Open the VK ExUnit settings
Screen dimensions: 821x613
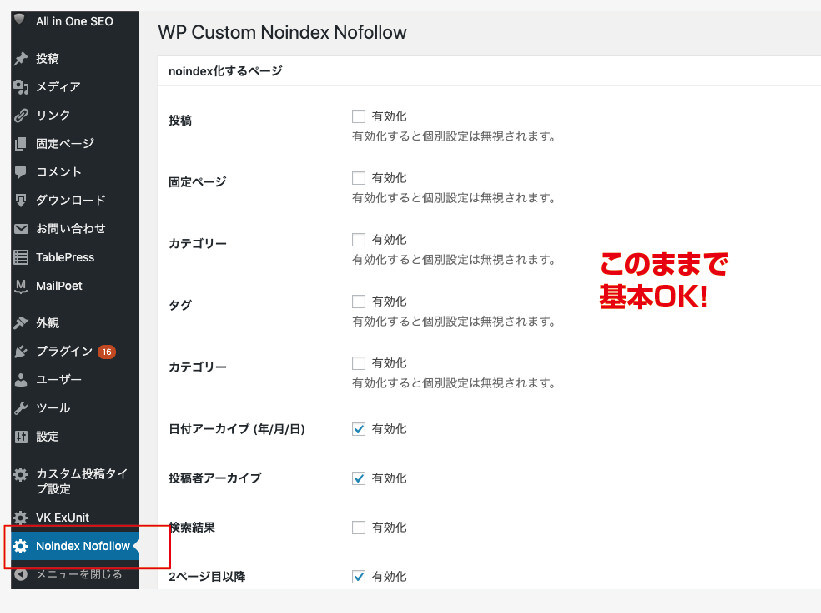(64, 518)
